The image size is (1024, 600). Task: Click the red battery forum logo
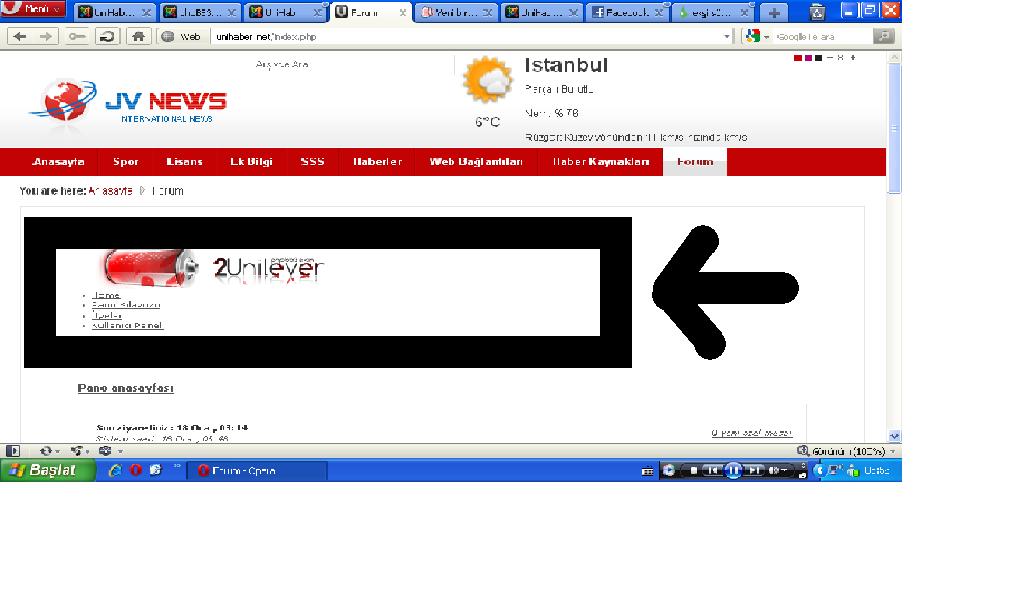pyautogui.click(x=151, y=267)
